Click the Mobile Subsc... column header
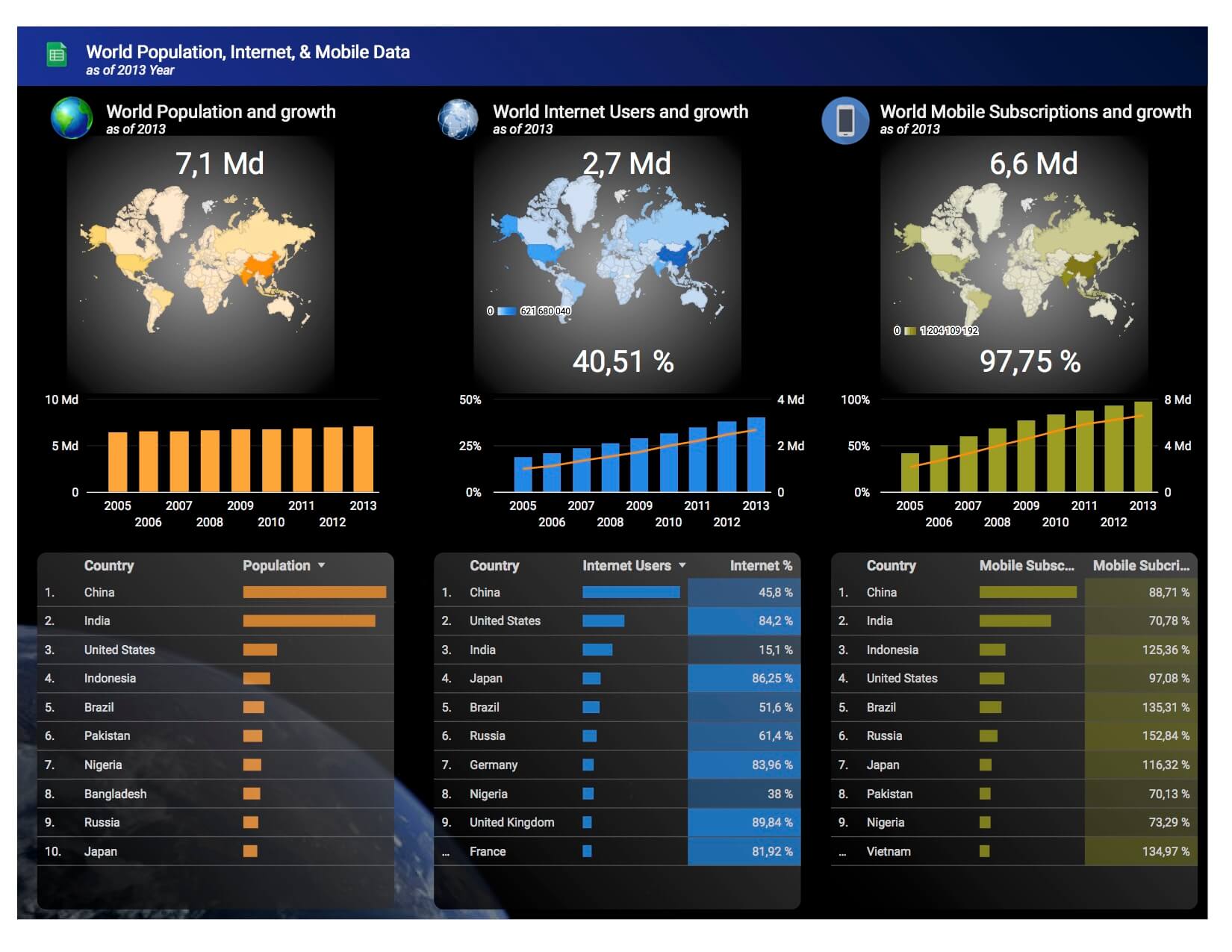The height and width of the screenshot is (952, 1232). pos(1027,566)
